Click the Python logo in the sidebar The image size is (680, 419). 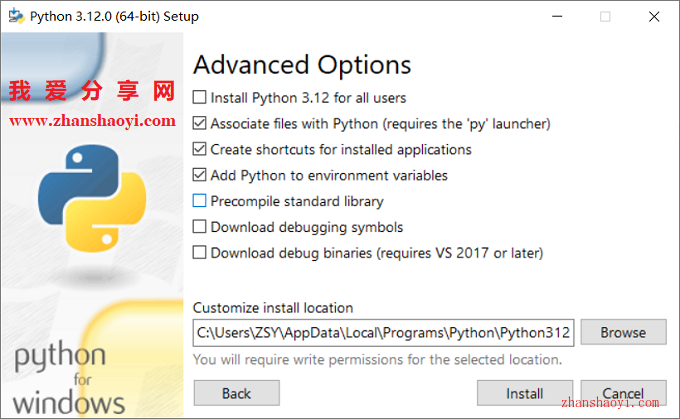[x=92, y=198]
